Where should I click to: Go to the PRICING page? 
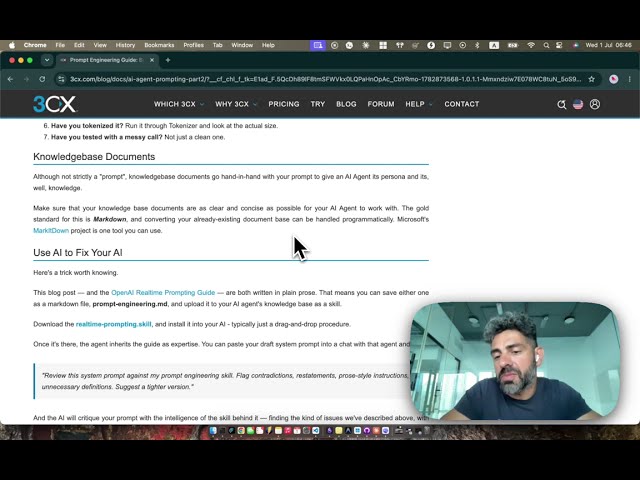point(284,104)
